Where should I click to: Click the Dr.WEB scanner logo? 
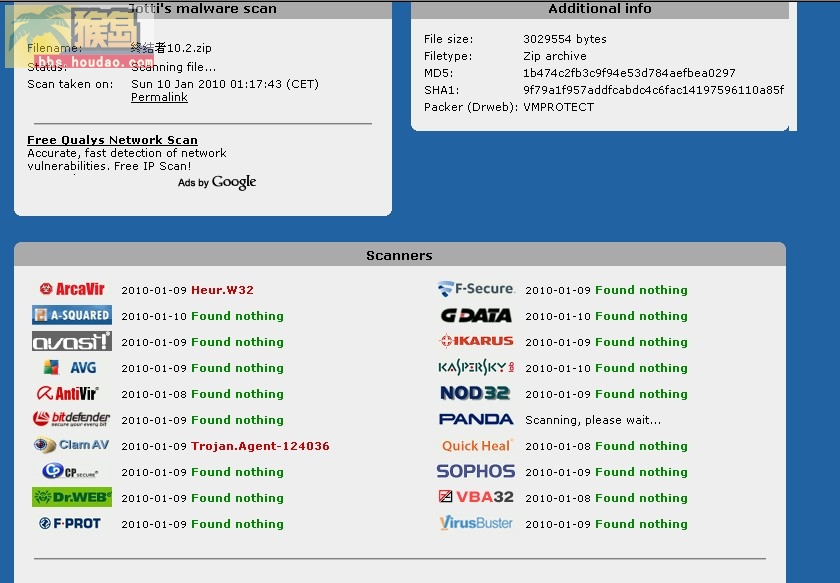click(x=72, y=497)
